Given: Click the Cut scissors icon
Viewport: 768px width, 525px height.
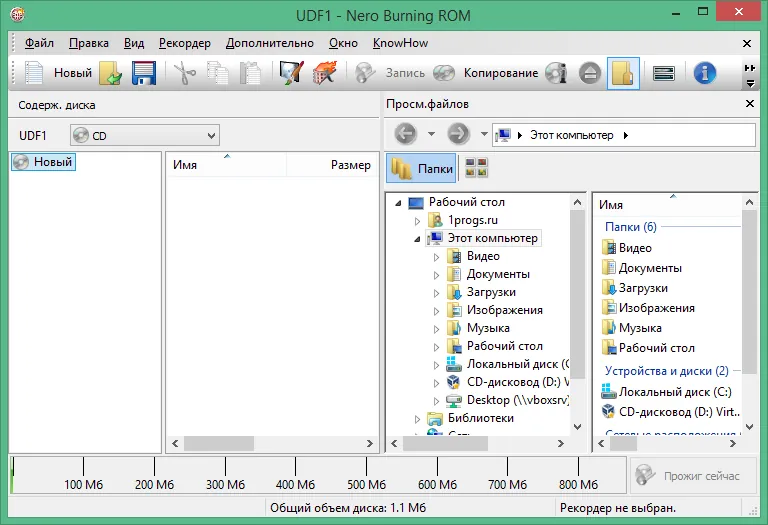Looking at the screenshot, I should tap(185, 73).
